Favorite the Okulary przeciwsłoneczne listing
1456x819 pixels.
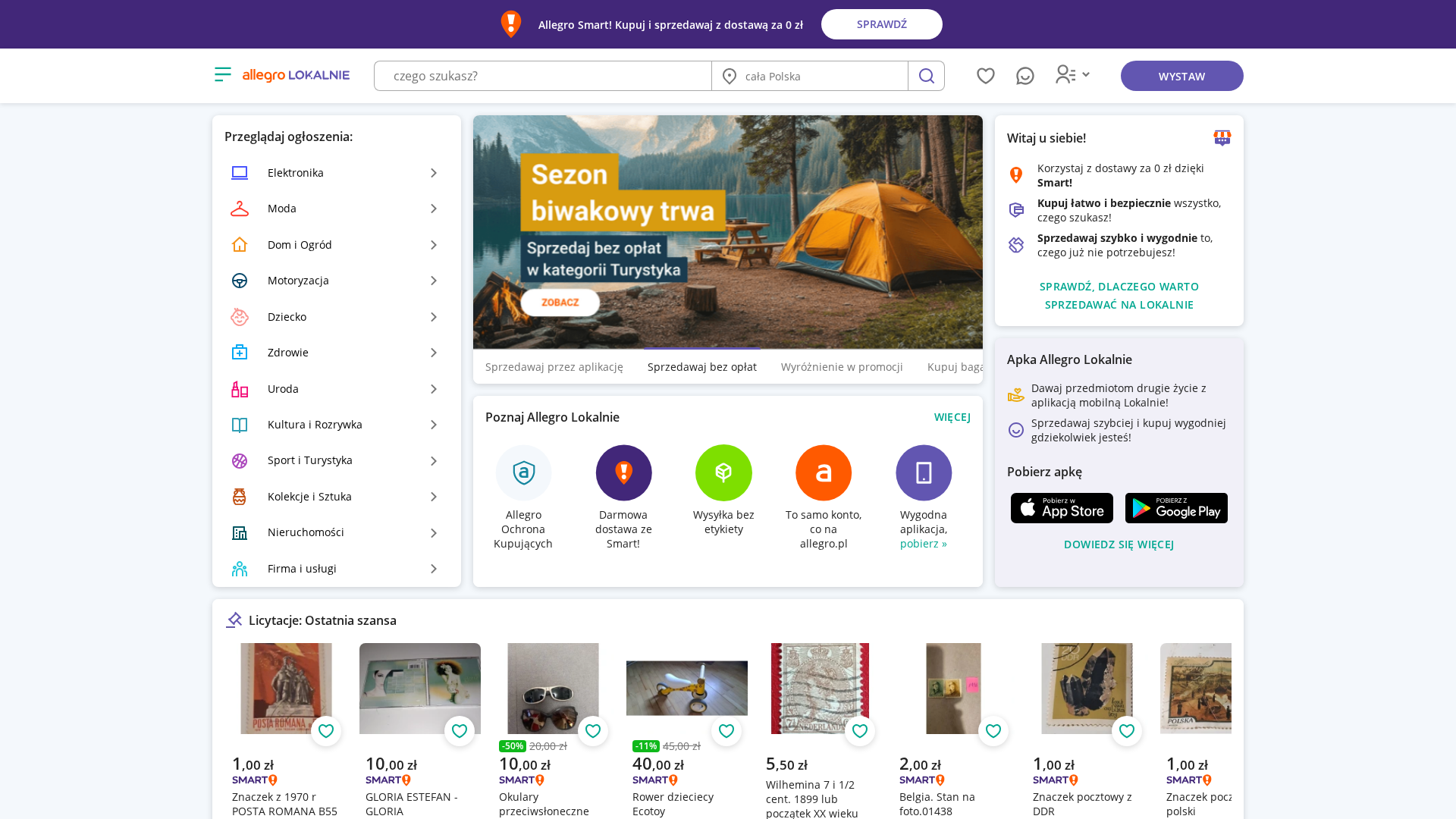(x=593, y=731)
